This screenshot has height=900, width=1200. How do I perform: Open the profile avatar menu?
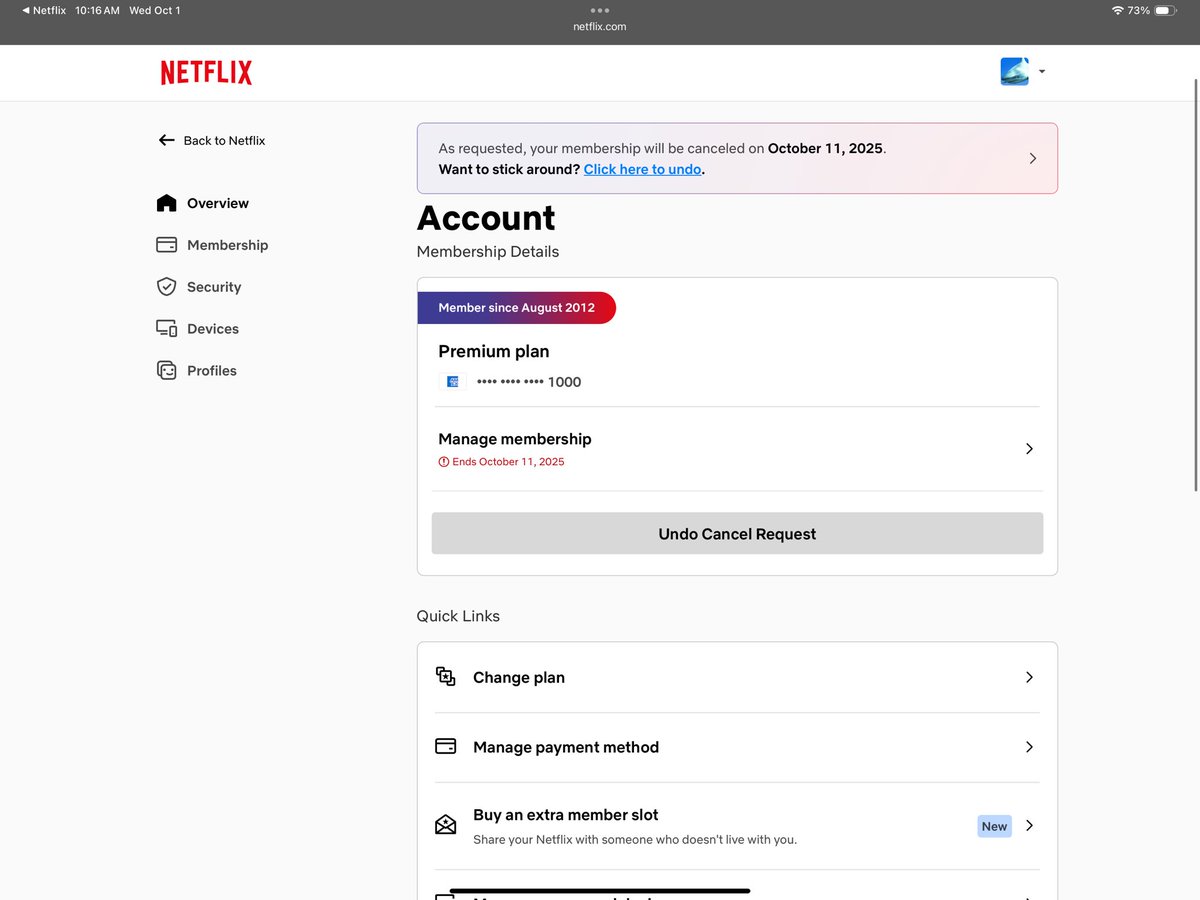click(x=1014, y=71)
